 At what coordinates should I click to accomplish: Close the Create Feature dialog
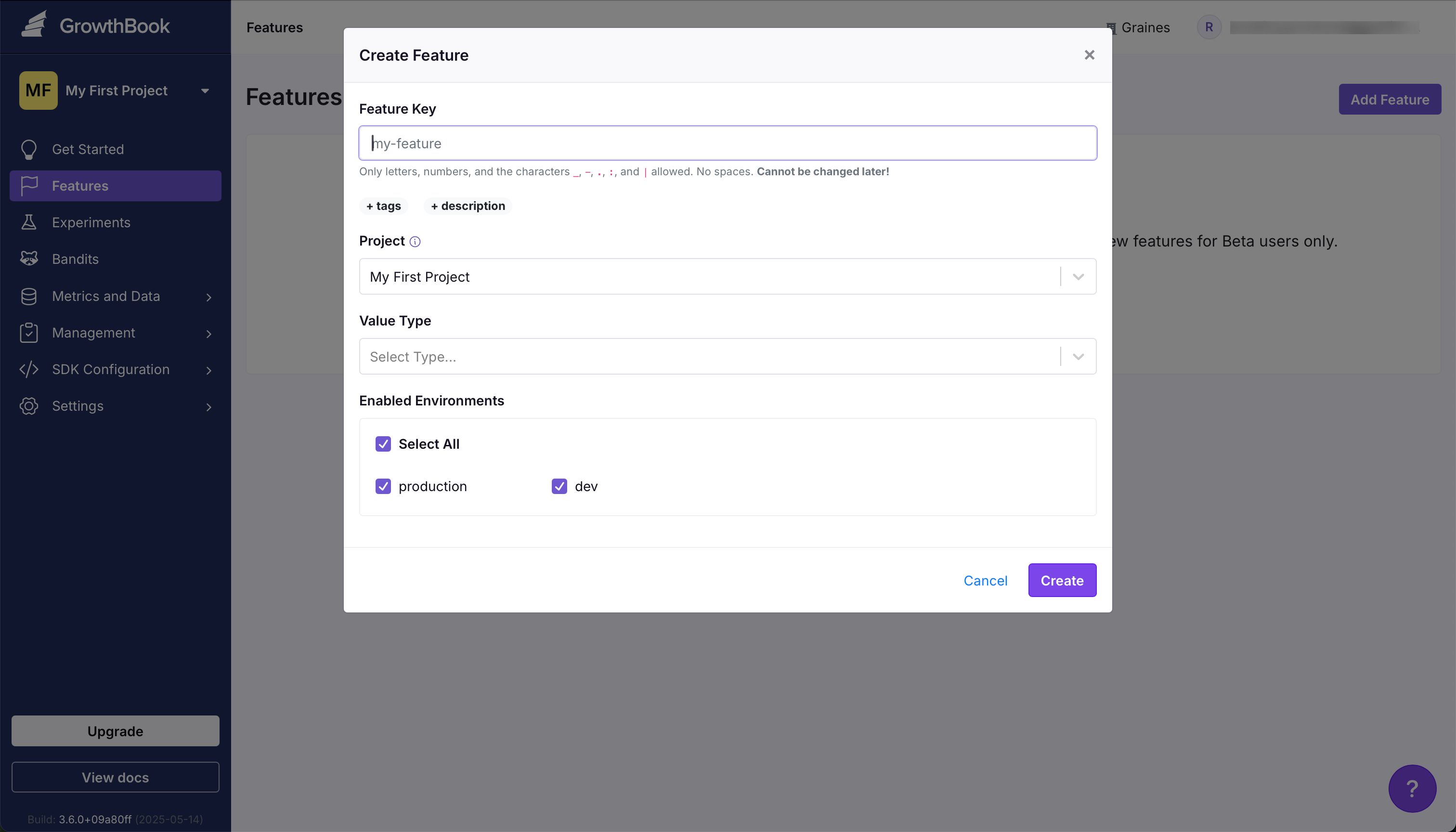click(1089, 55)
